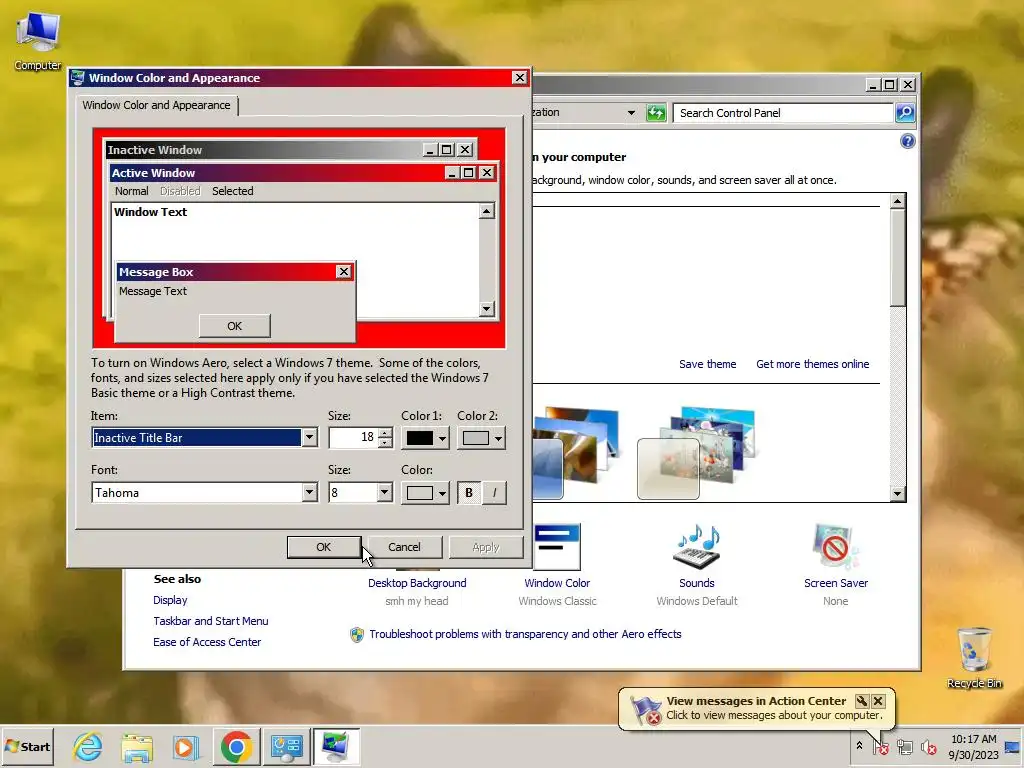Viewport: 1024px width, 768px height.
Task: Increase the item Size spinner value
Action: tap(385, 432)
